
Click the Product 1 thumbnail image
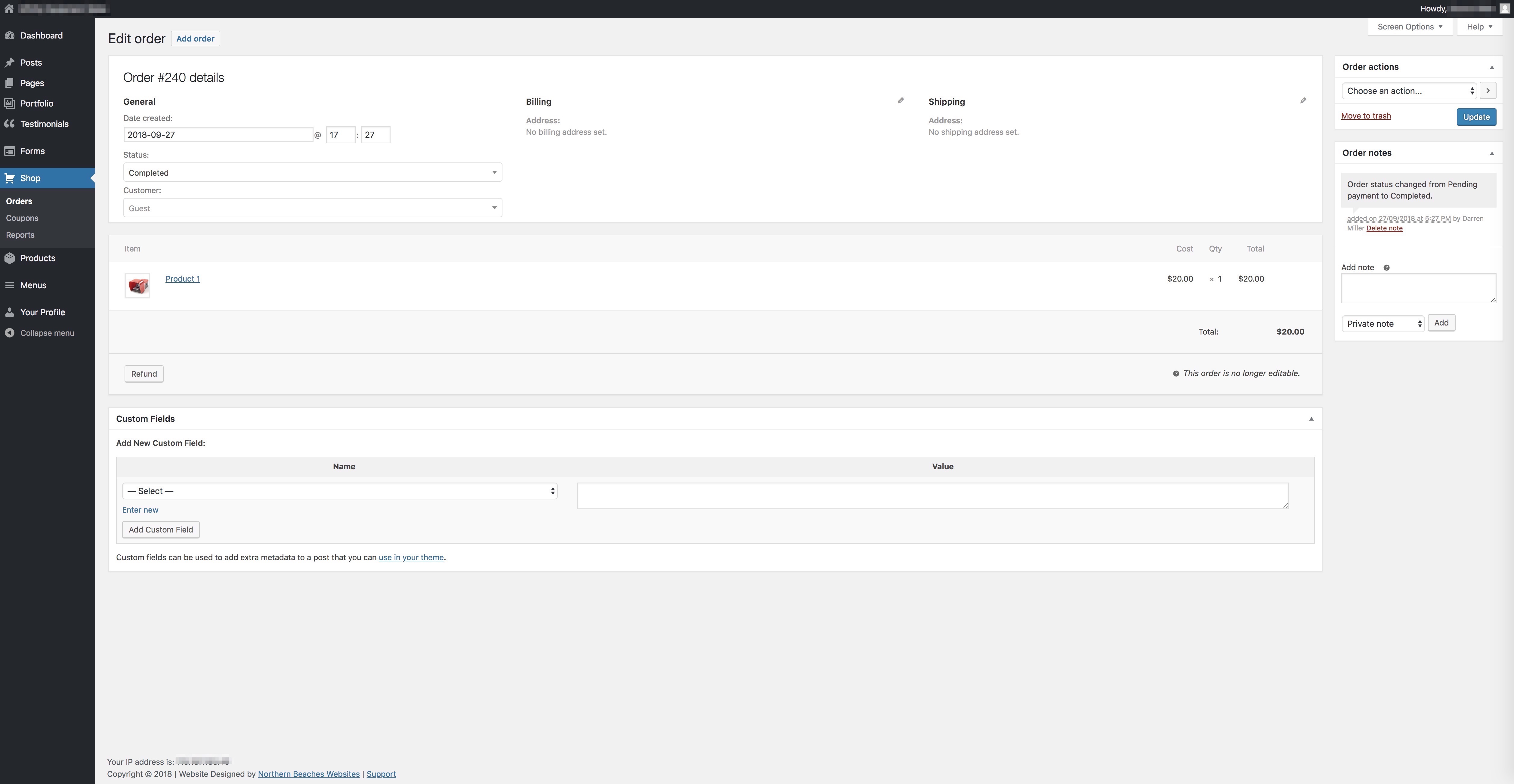(137, 286)
